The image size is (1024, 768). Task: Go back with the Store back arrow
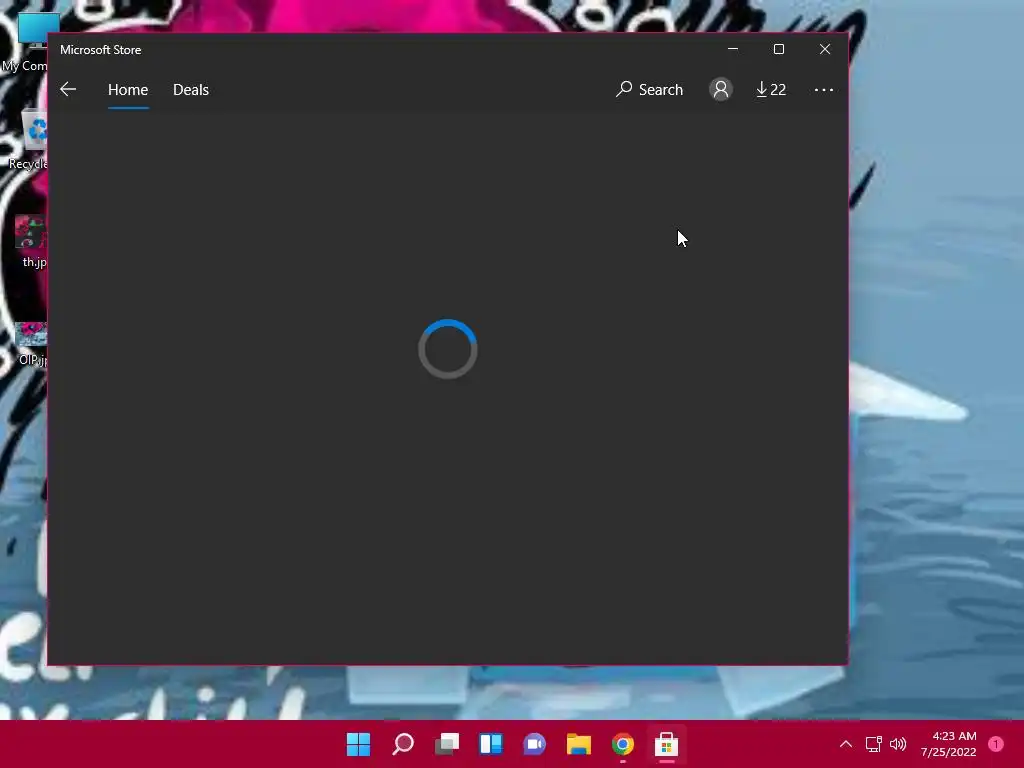point(68,89)
